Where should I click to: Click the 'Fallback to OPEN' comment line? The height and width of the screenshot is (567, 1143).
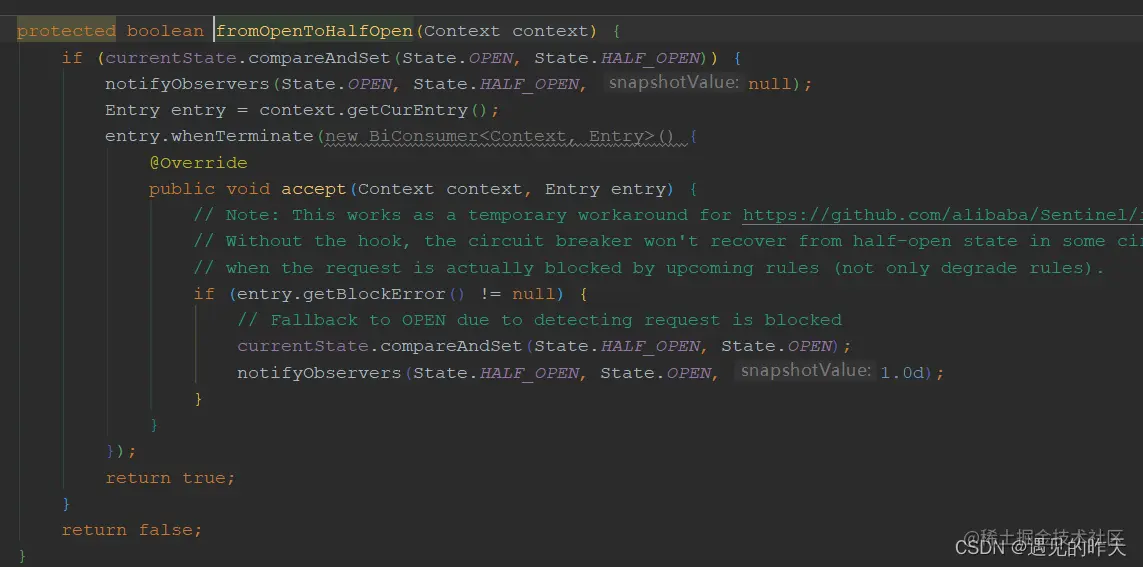tap(539, 320)
